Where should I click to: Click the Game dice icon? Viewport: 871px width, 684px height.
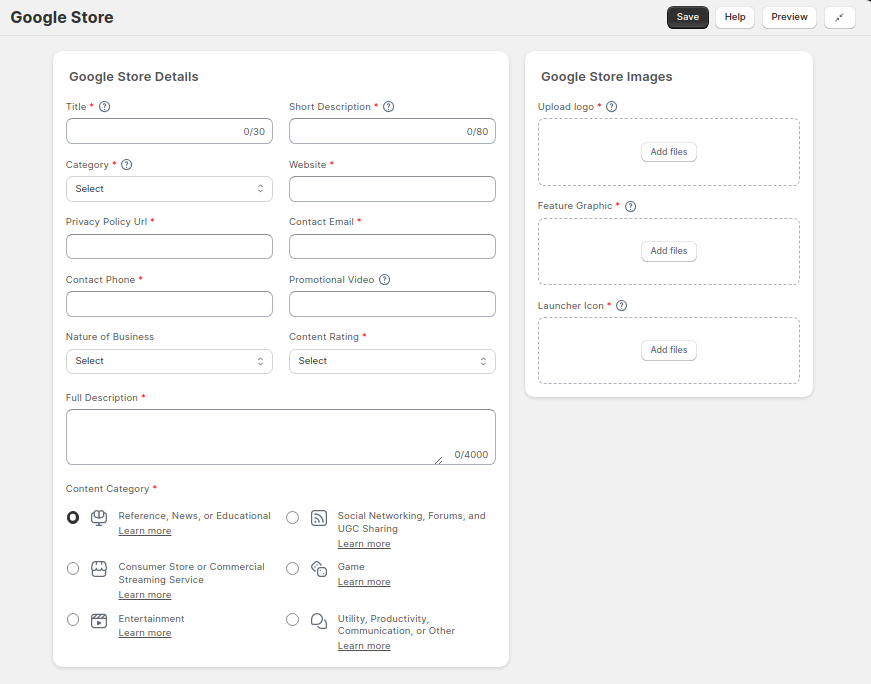click(x=319, y=569)
